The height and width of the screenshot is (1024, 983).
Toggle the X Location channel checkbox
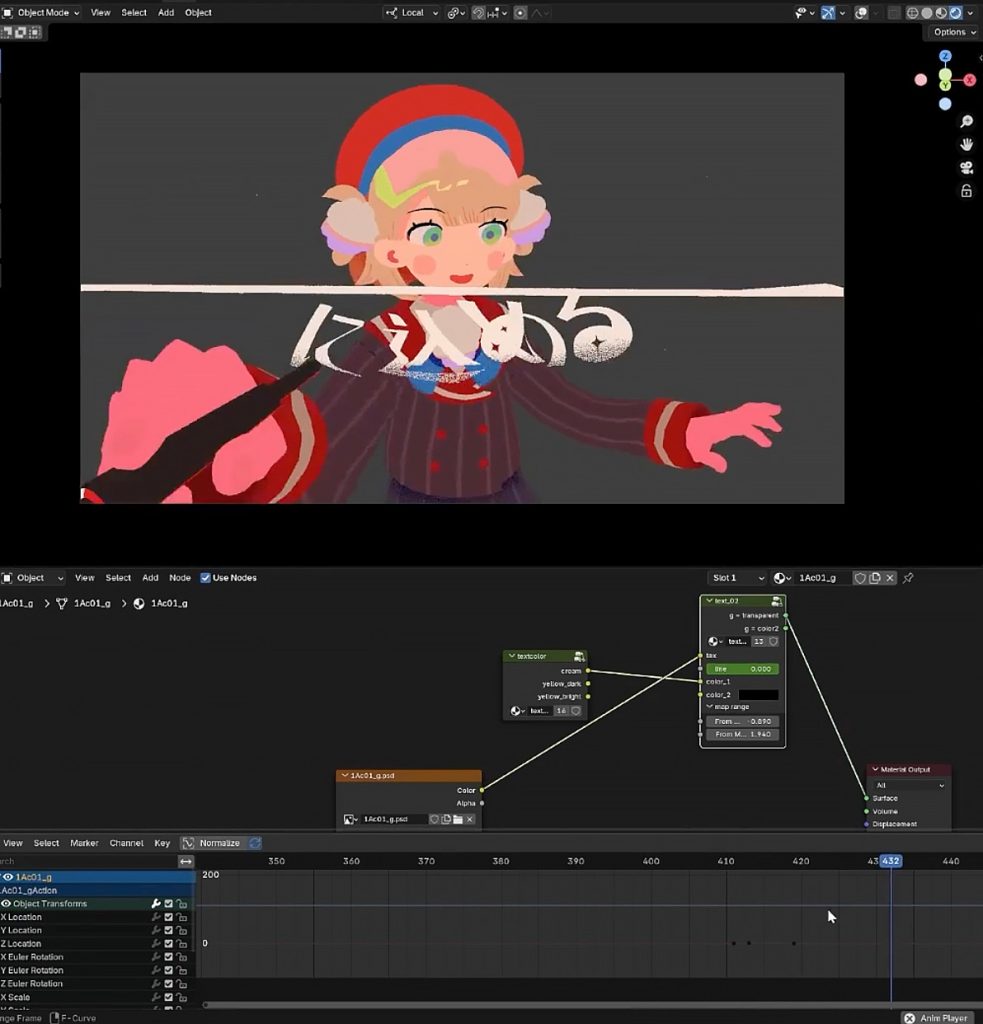169,917
